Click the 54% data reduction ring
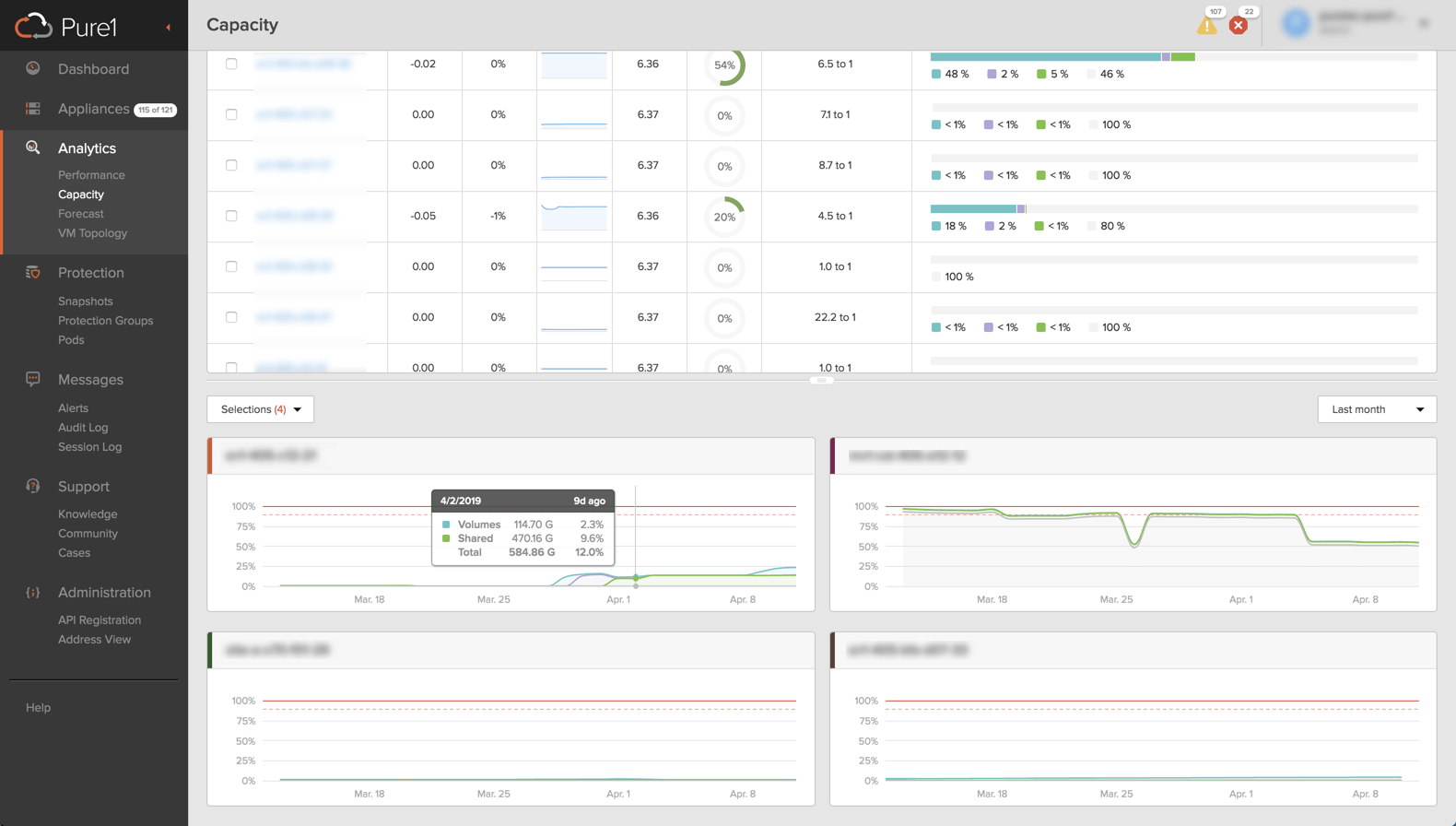The height and width of the screenshot is (826, 1456). tap(725, 65)
